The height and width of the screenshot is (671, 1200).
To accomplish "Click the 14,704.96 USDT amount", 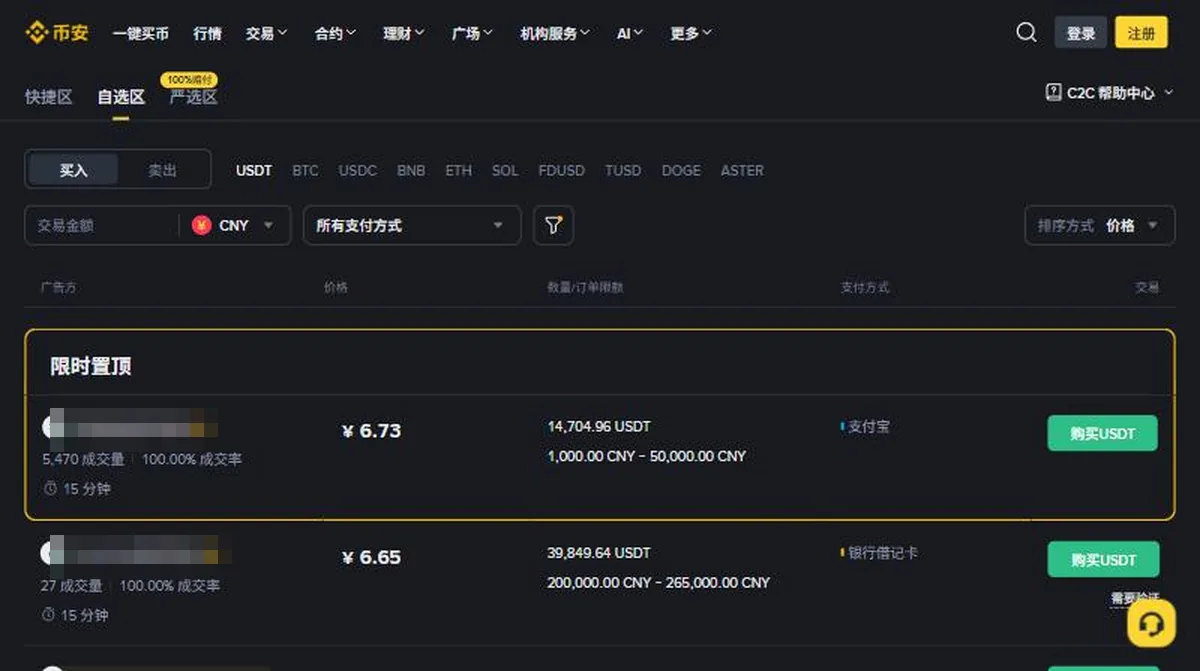I will point(599,426).
